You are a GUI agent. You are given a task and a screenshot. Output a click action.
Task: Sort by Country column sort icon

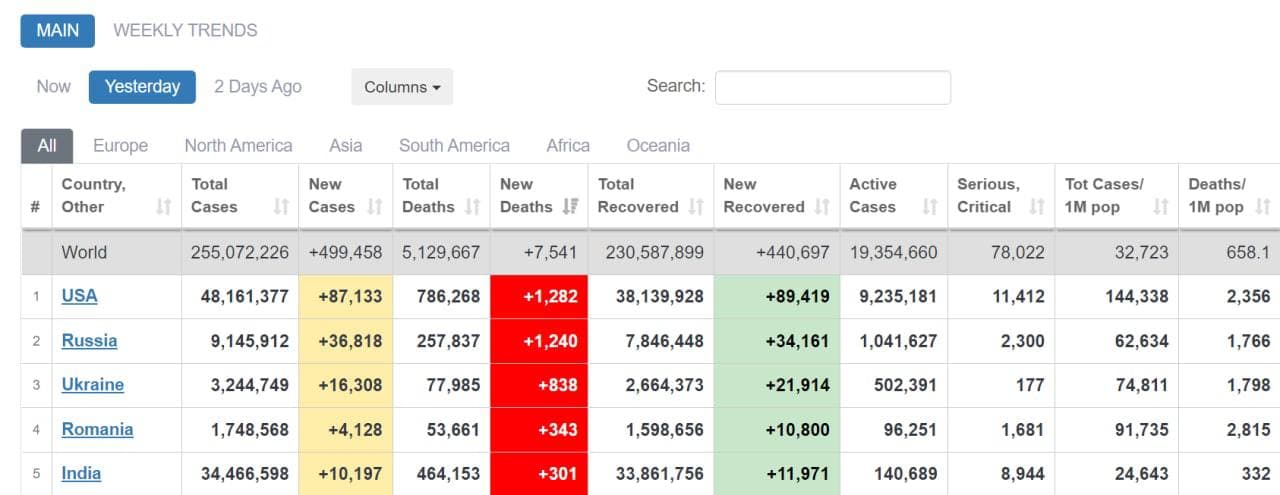[164, 207]
